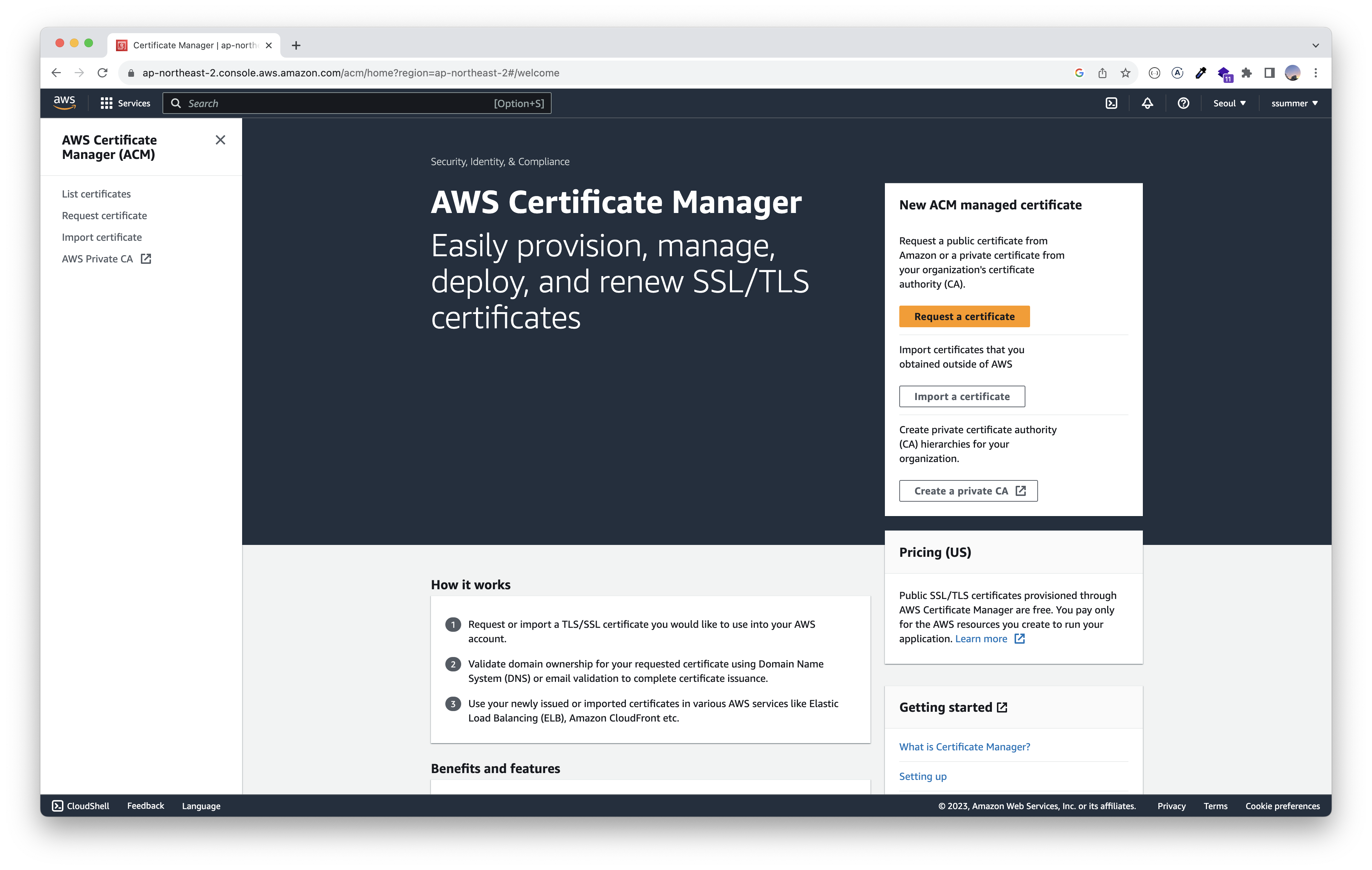Viewport: 1372px width, 870px height.
Task: Bookmark this page with star icon
Action: [x=1125, y=73]
